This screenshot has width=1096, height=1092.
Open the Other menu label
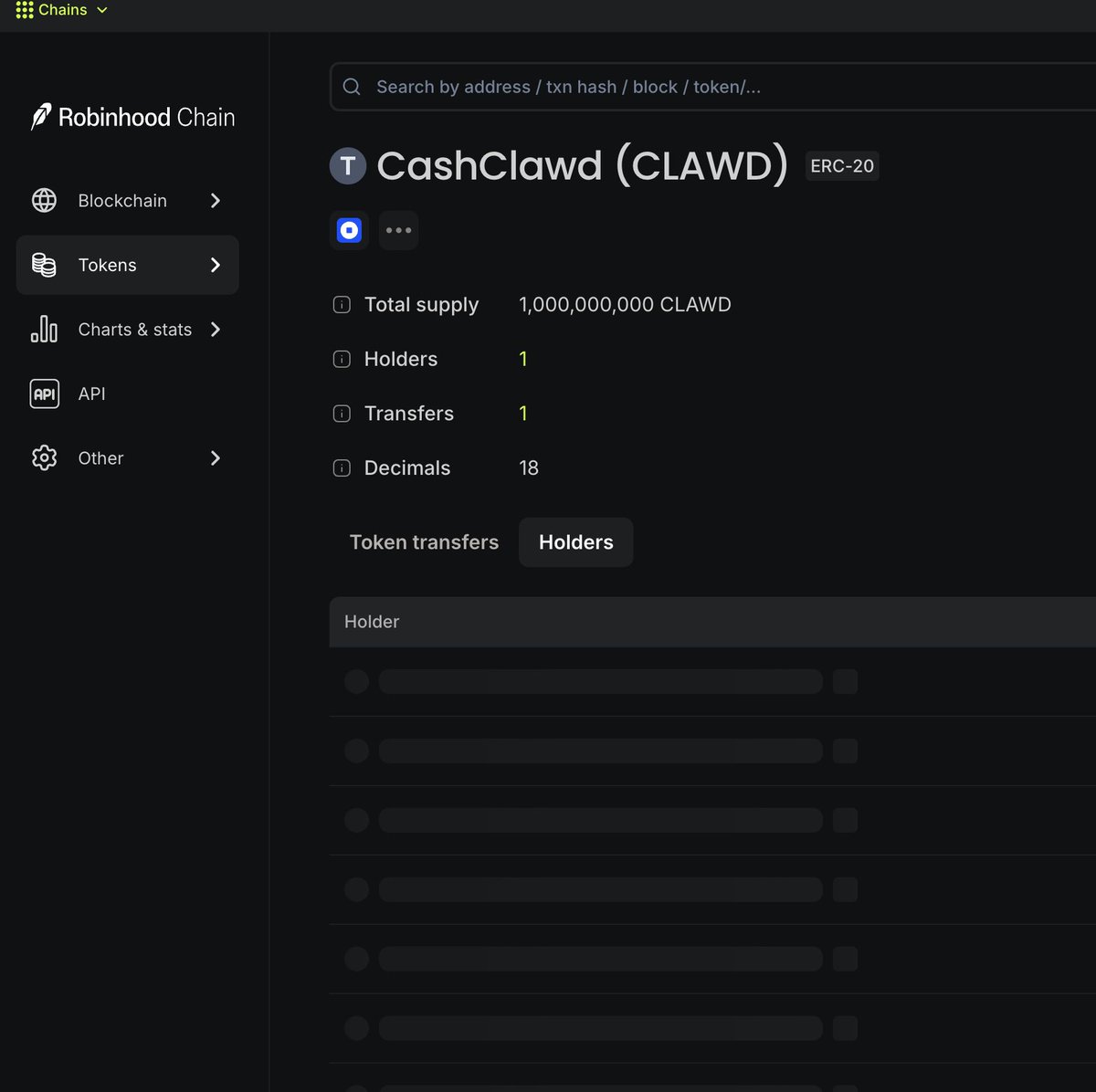pyautogui.click(x=100, y=457)
